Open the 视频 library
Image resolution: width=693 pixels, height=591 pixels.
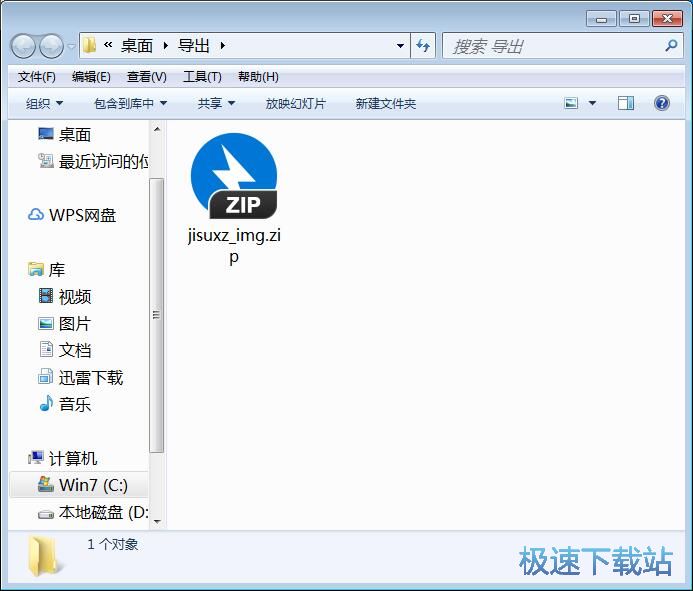[x=65, y=296]
